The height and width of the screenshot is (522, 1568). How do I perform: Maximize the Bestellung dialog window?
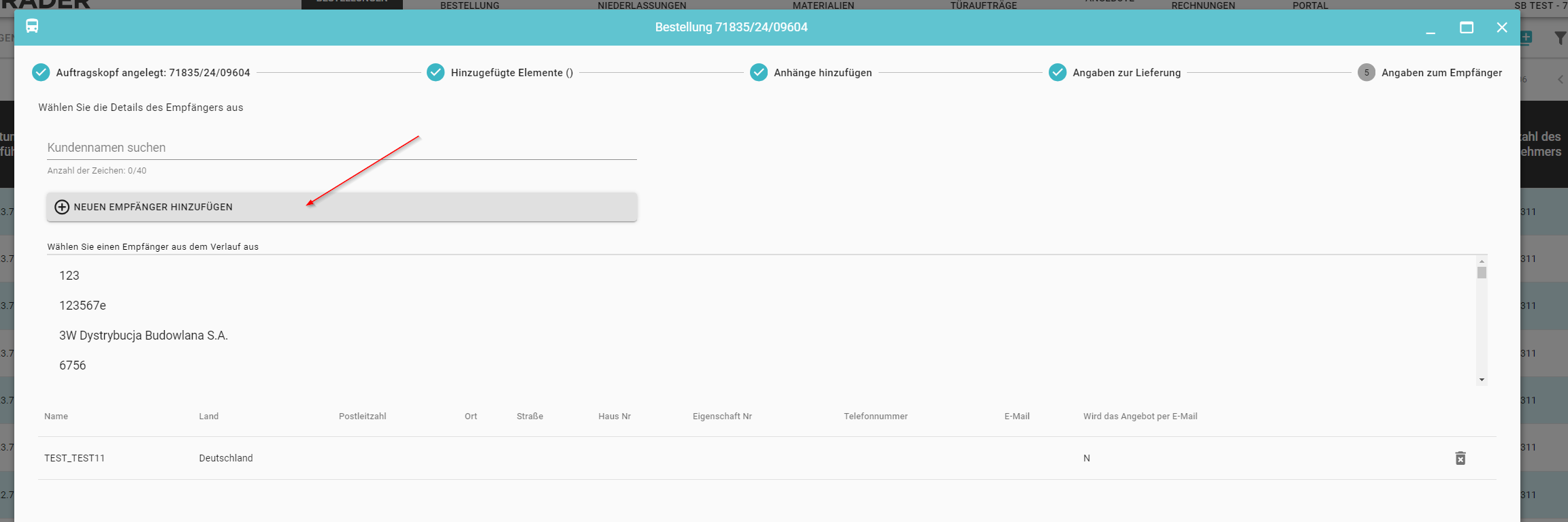click(x=1466, y=27)
